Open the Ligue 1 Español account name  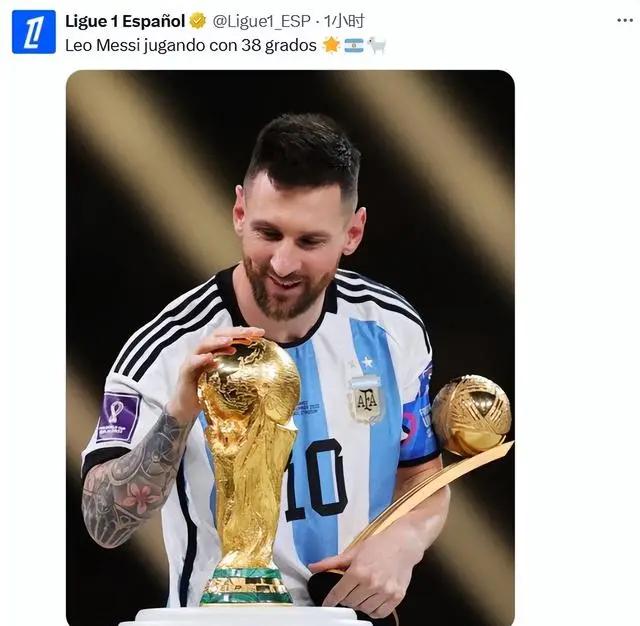(x=125, y=21)
